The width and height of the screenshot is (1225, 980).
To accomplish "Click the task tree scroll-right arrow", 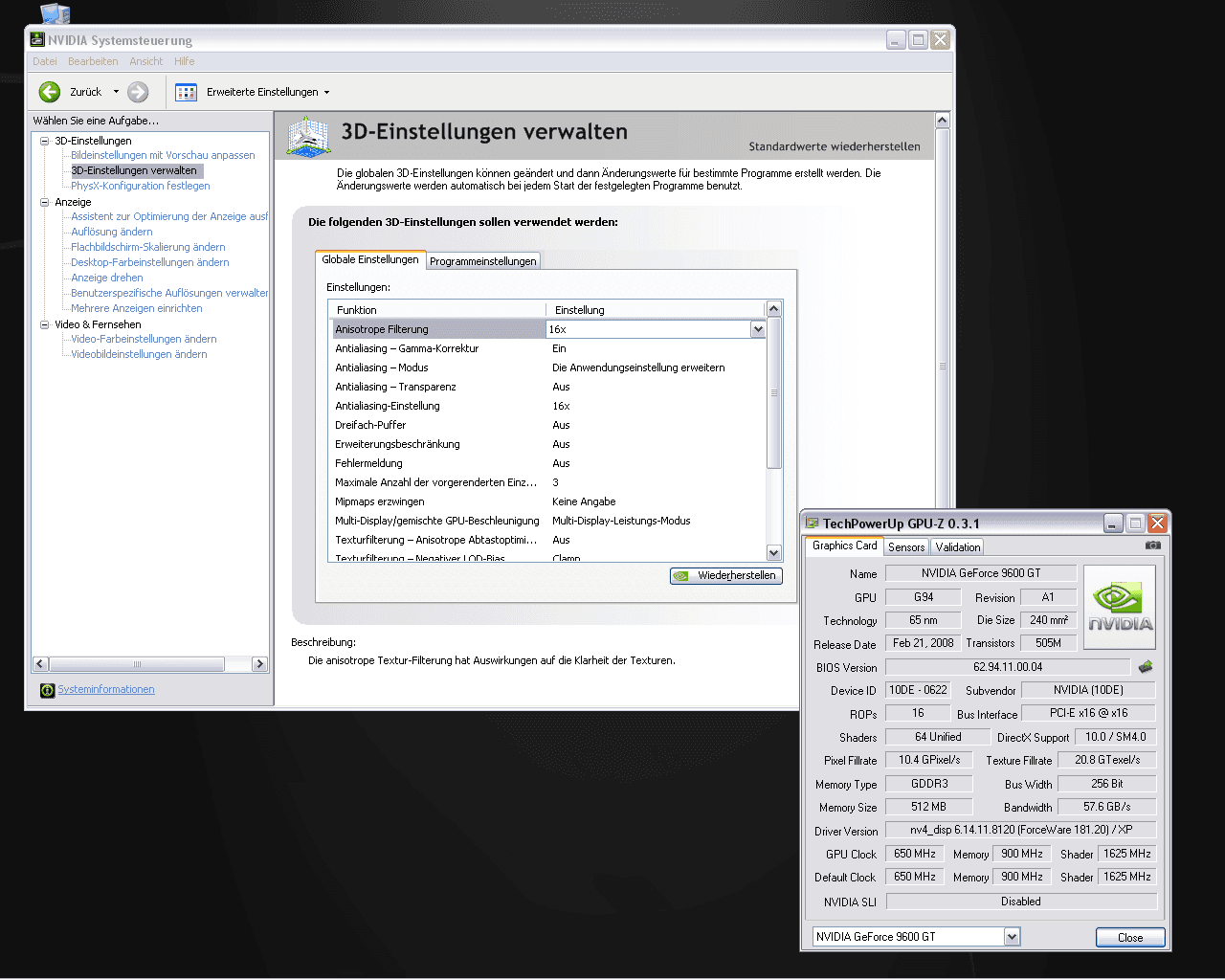I will click(259, 664).
